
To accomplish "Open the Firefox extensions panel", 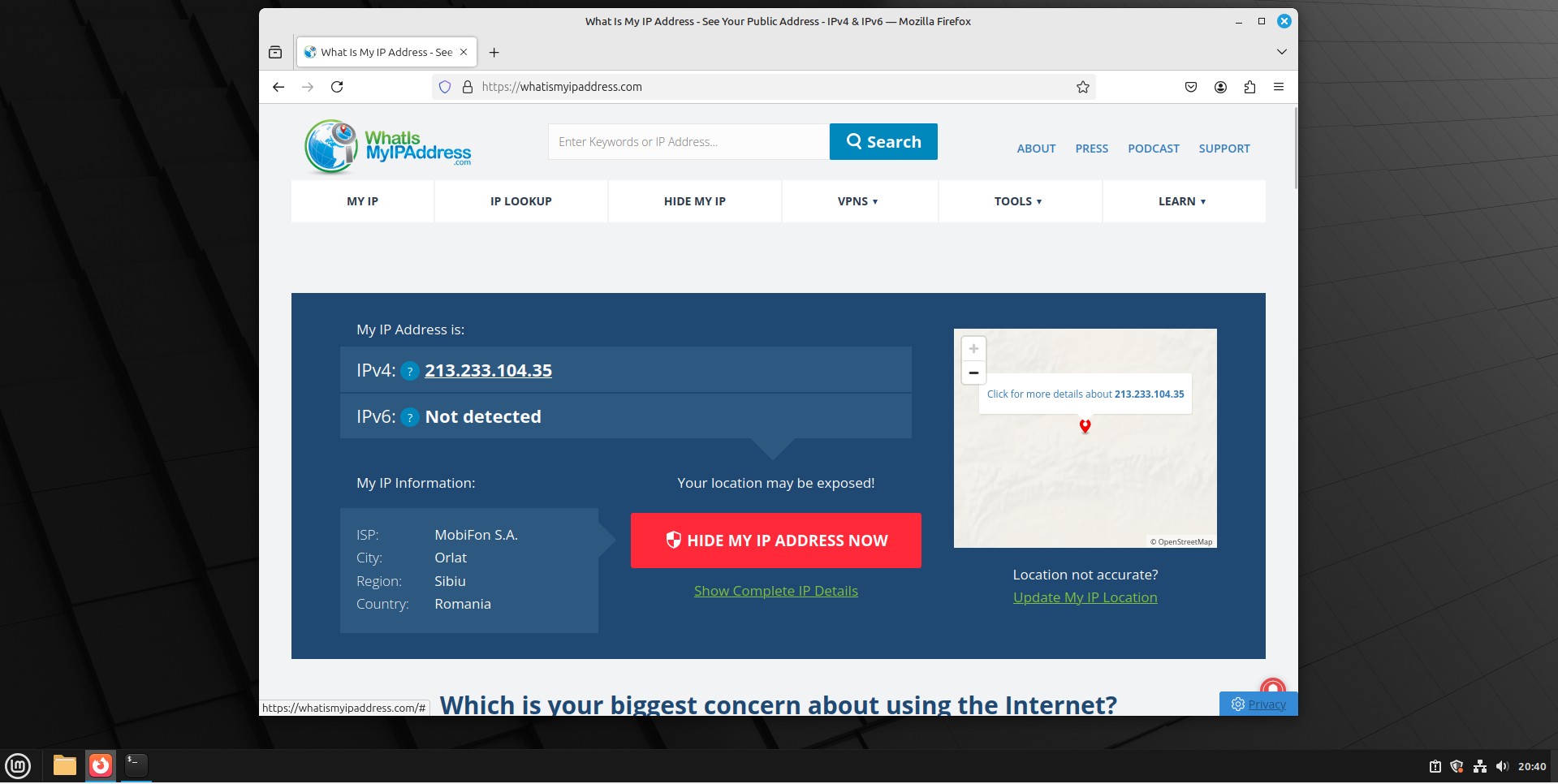I will 1249,87.
